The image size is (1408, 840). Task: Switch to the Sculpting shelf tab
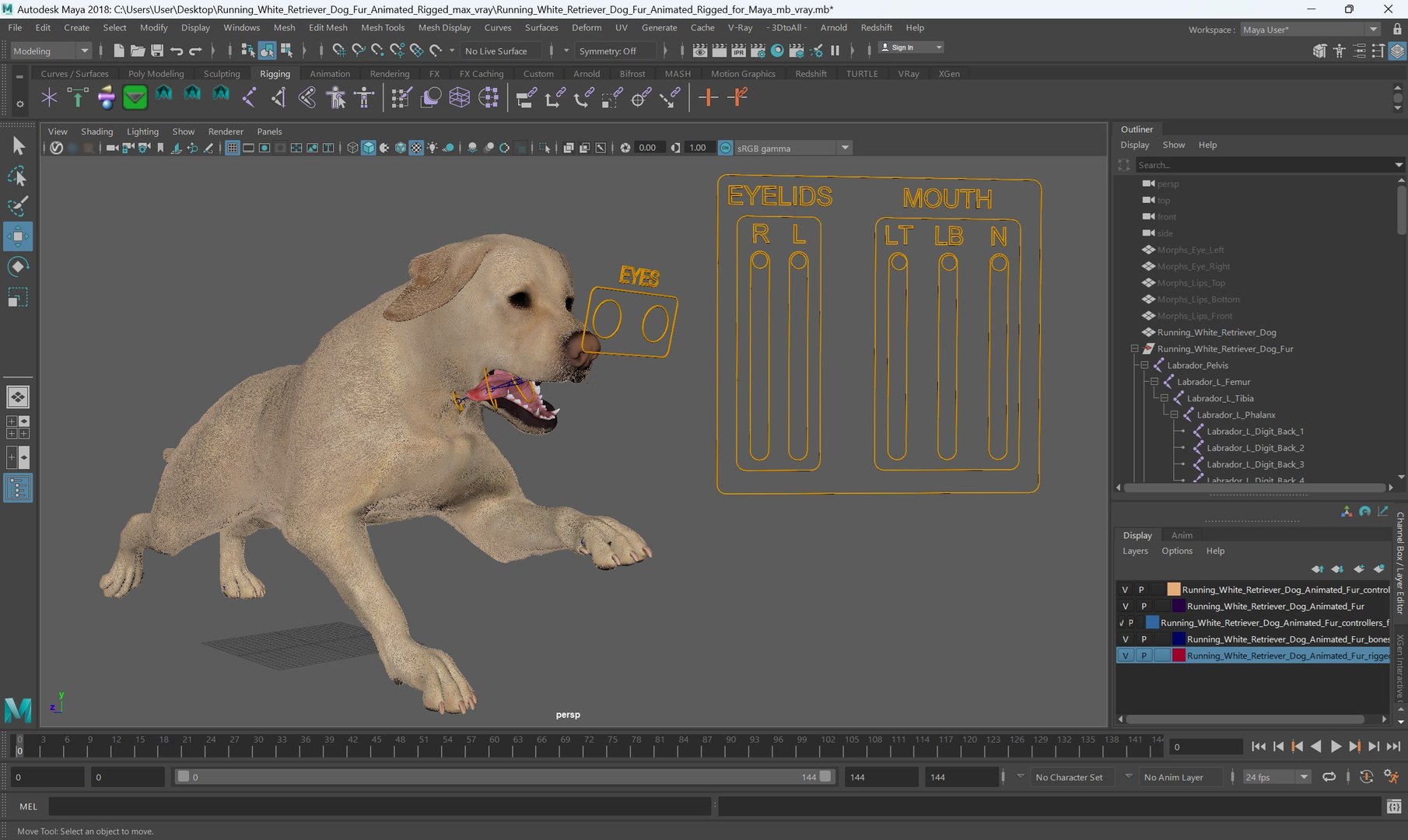coord(222,74)
